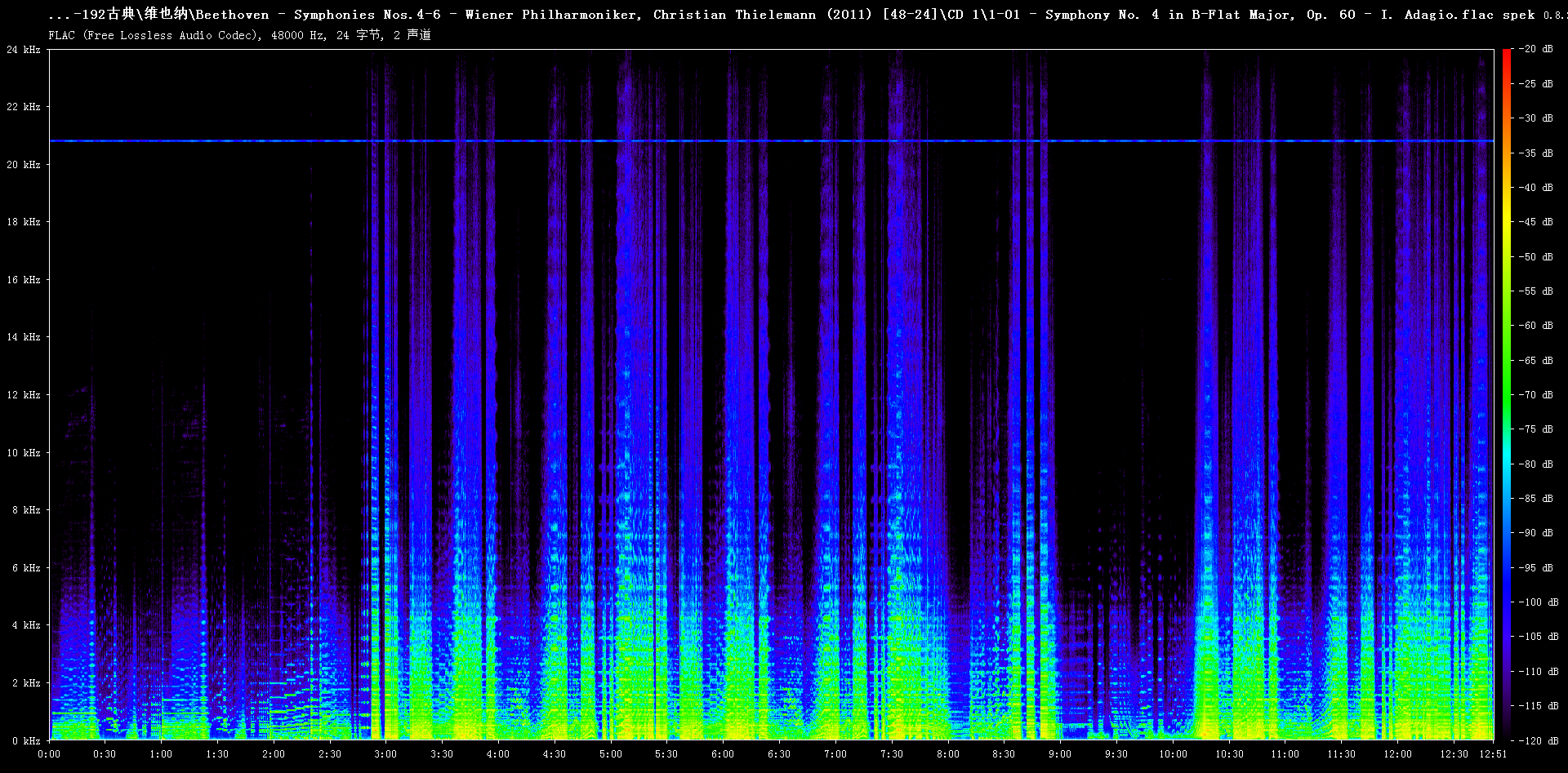Click the 6 kHz frequency label
The height and width of the screenshot is (773, 1568).
pos(26,568)
